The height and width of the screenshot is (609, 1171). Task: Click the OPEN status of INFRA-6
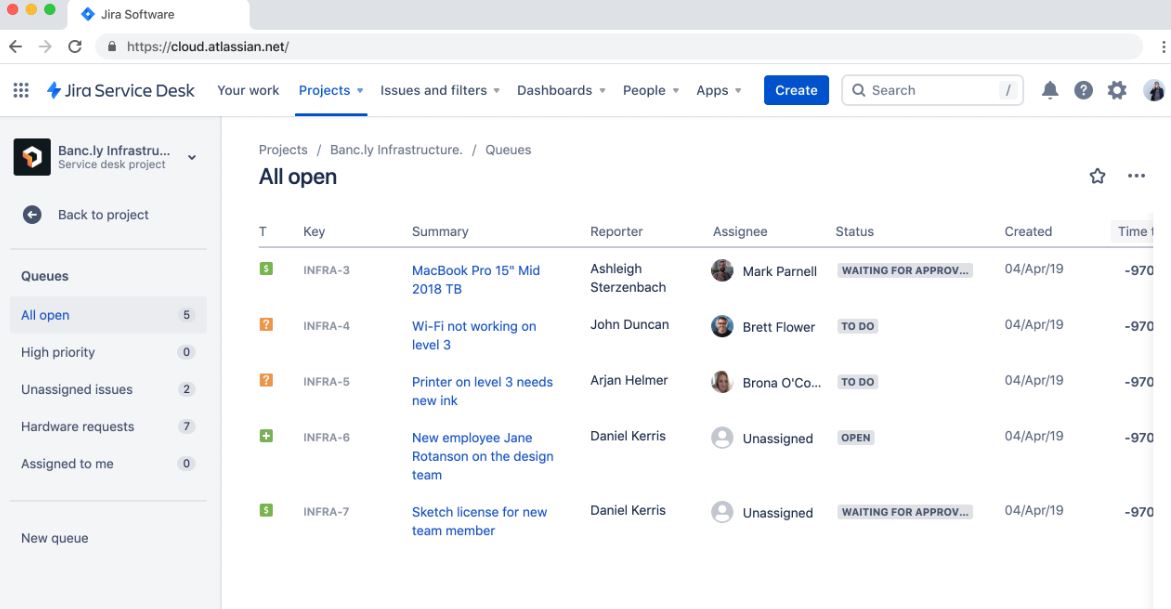(x=856, y=438)
